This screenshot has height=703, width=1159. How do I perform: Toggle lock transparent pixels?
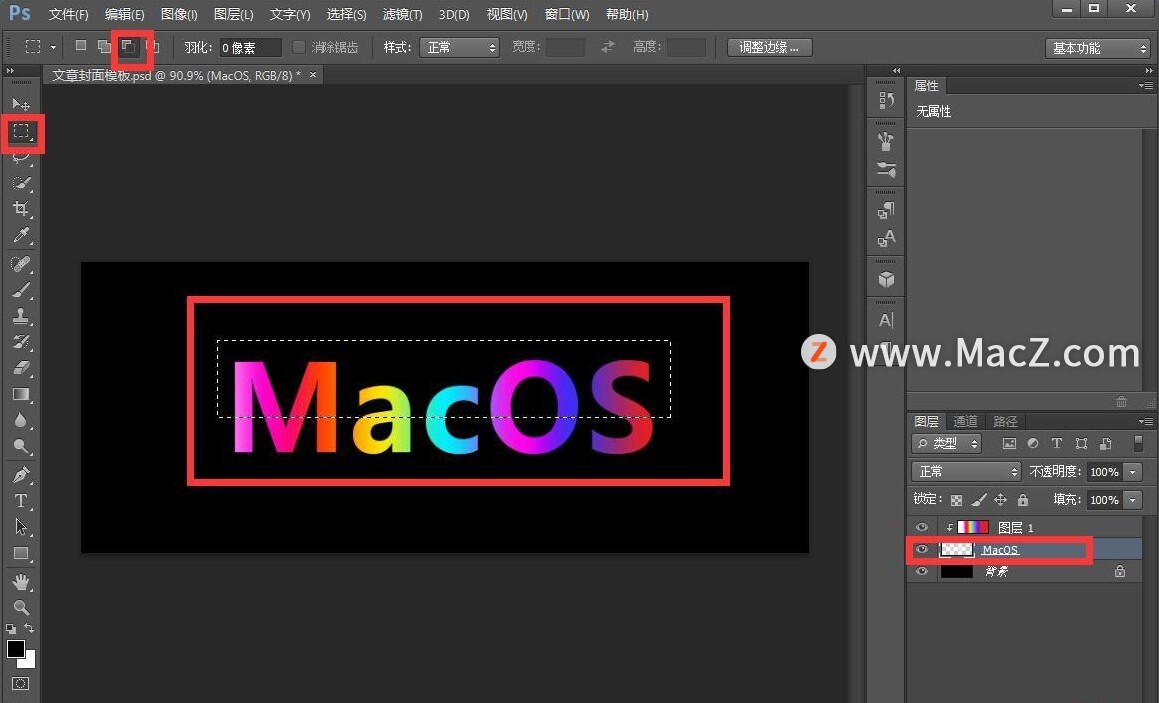pos(956,500)
